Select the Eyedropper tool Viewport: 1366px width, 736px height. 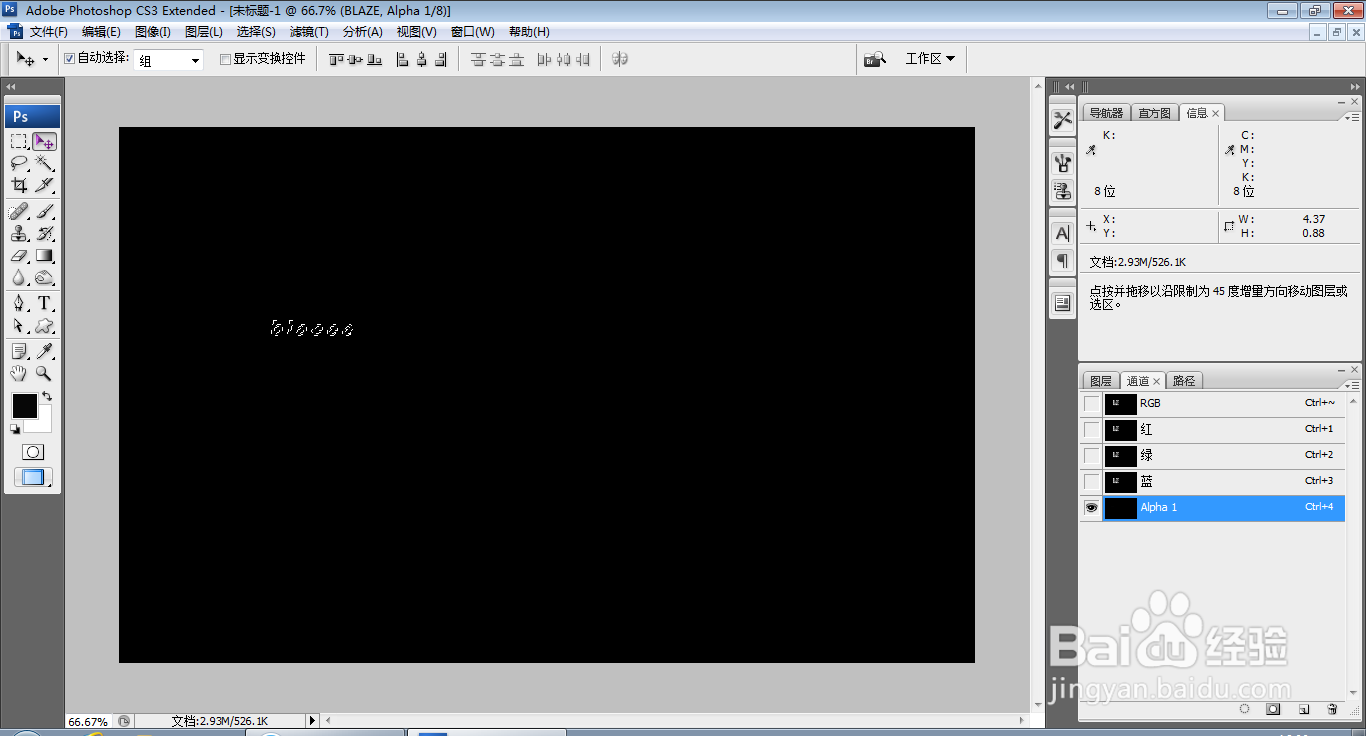point(44,351)
